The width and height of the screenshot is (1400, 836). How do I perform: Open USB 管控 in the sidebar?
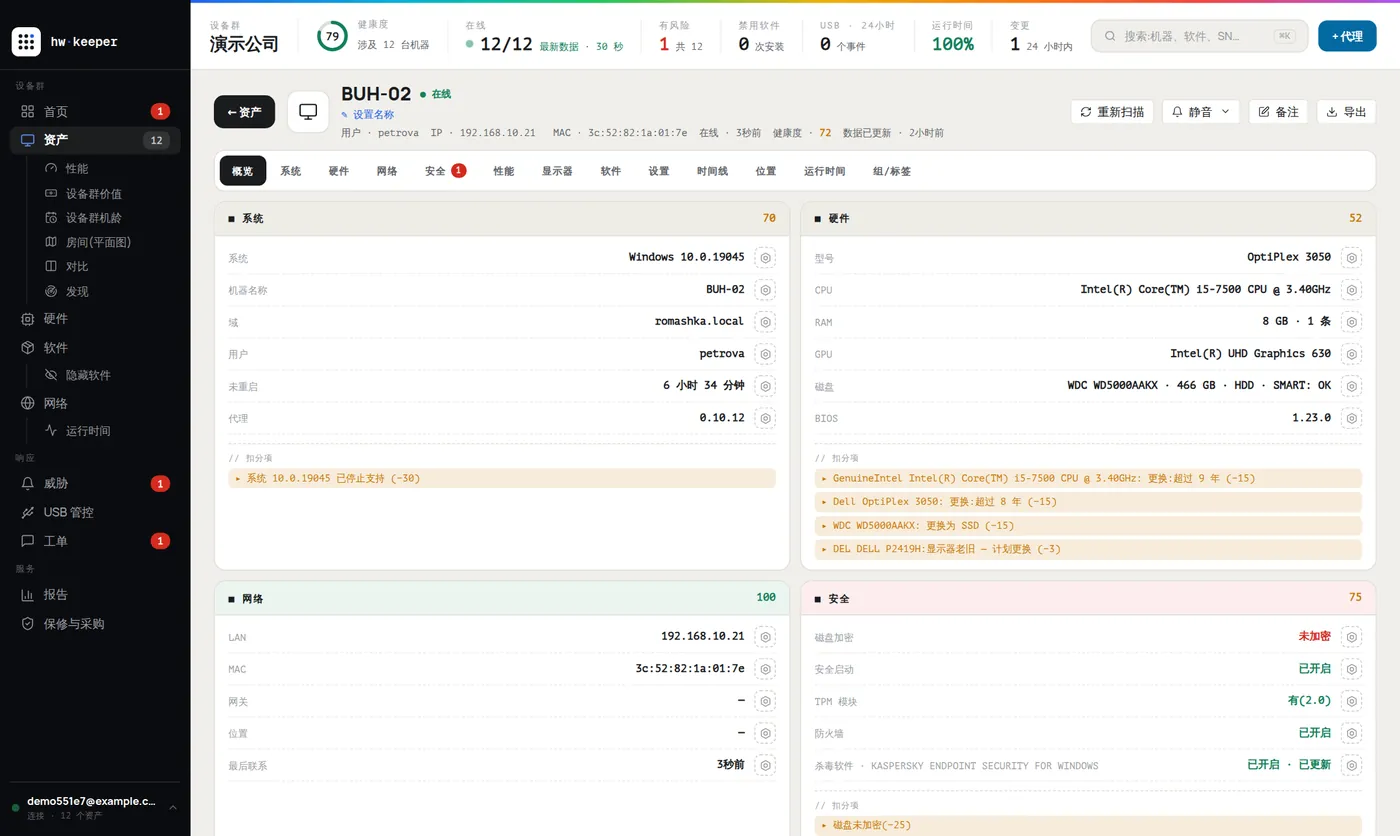tap(95, 512)
